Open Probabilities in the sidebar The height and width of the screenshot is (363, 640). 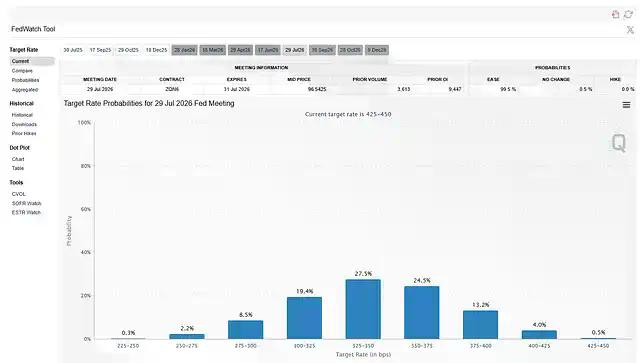pos(25,80)
